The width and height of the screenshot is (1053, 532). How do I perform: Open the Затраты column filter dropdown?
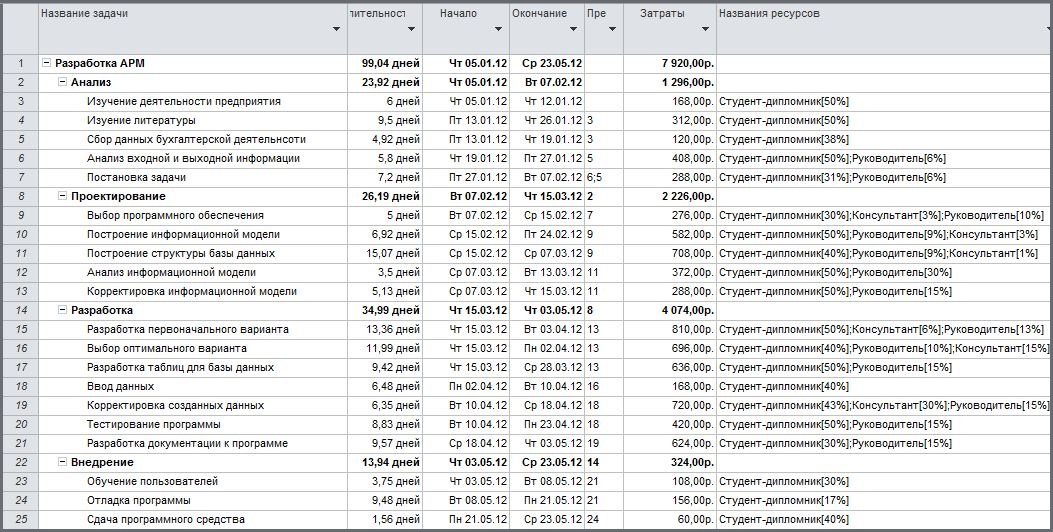click(x=705, y=29)
